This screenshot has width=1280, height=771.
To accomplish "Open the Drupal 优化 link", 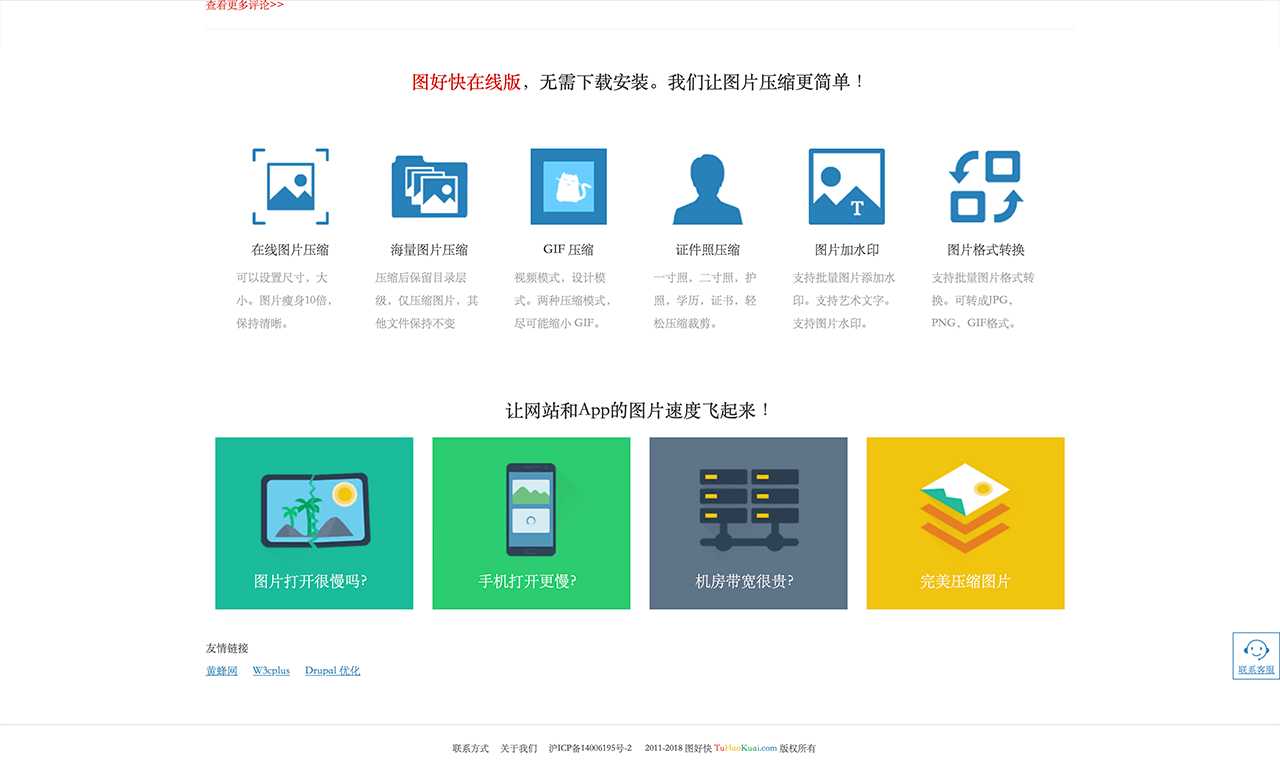I will tap(332, 671).
